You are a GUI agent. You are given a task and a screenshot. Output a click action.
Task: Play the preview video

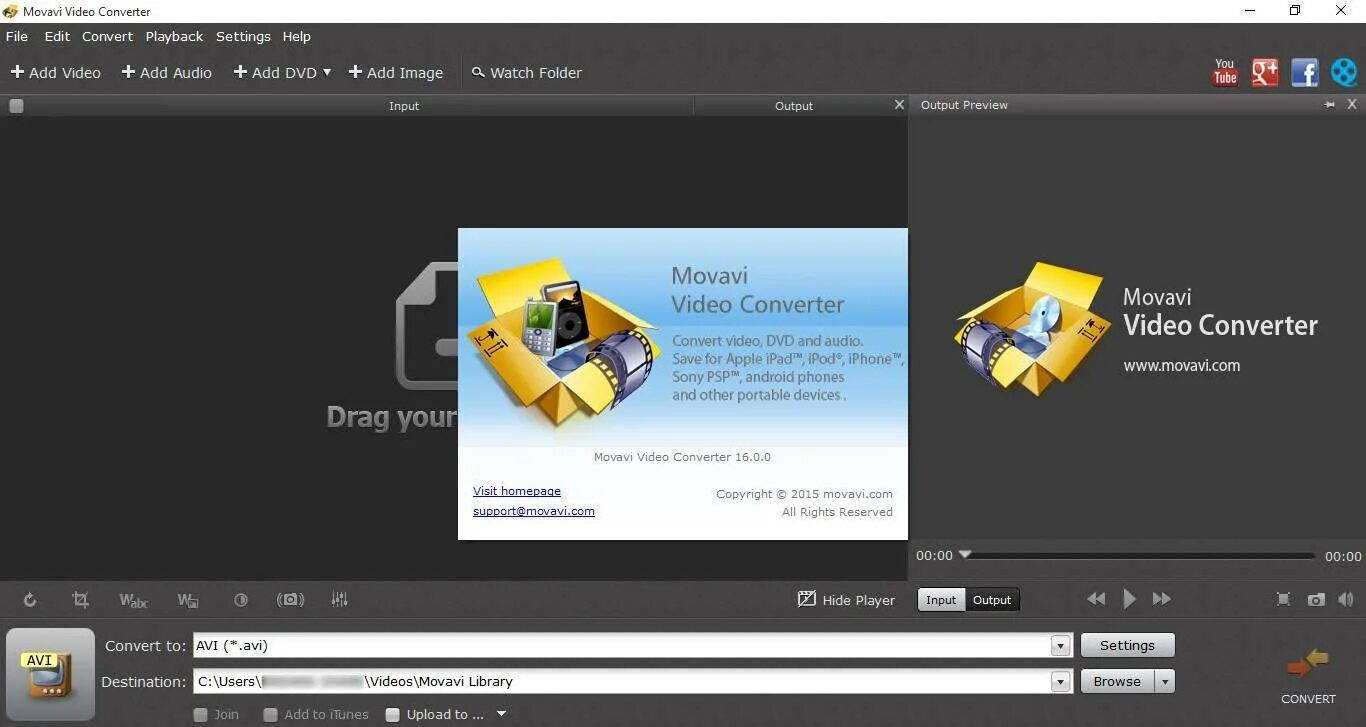coord(1129,599)
